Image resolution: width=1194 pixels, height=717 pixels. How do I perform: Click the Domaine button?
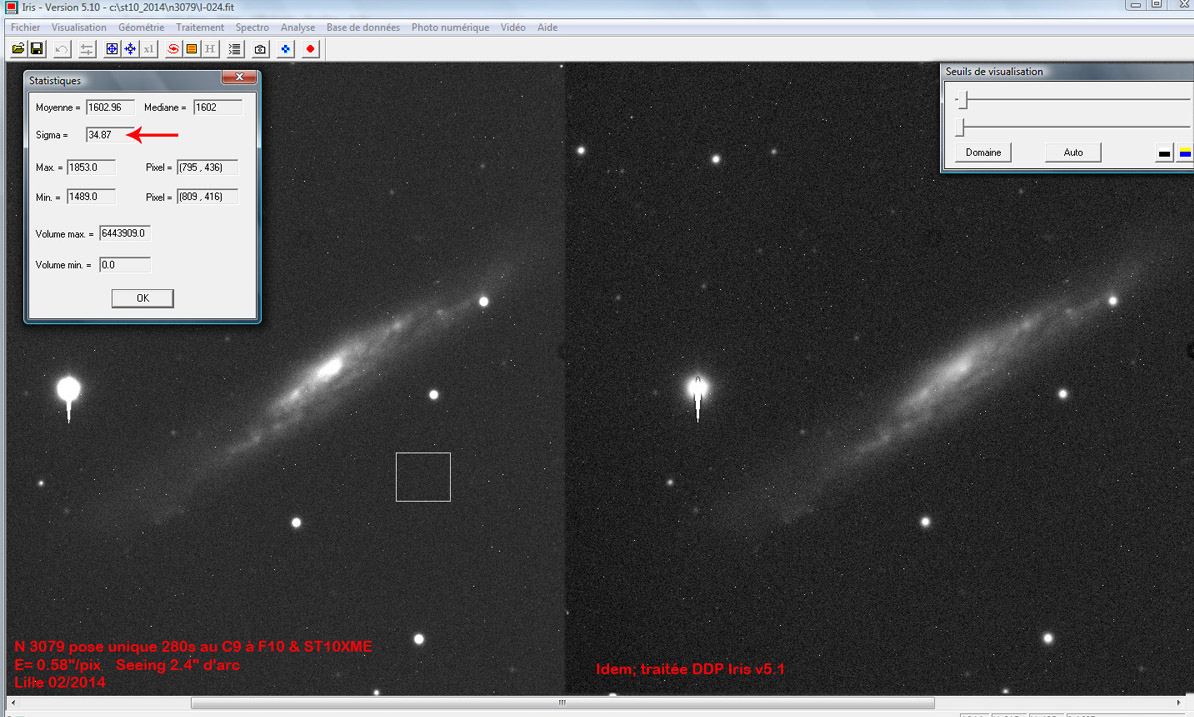click(x=983, y=152)
